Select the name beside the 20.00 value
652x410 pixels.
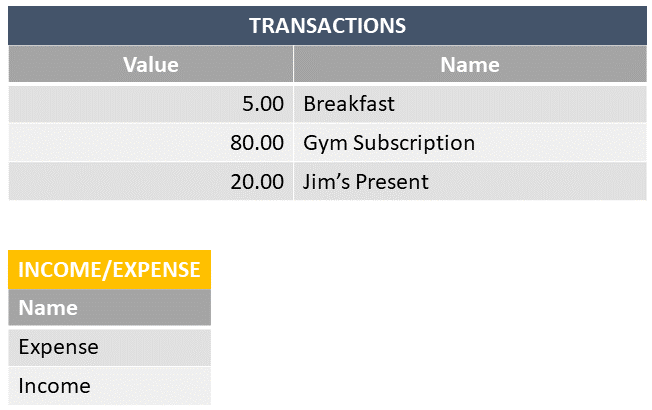click(366, 182)
